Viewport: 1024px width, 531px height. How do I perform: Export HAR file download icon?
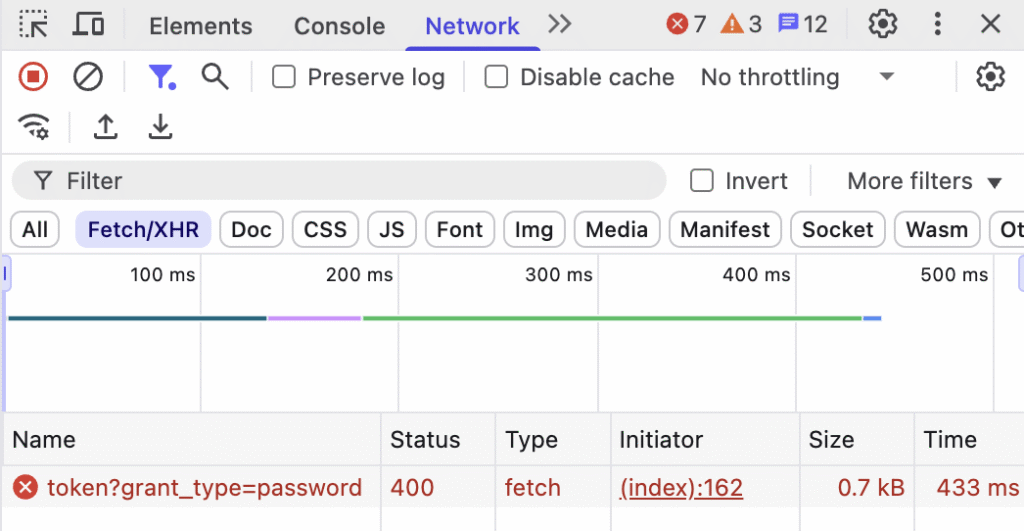coord(160,127)
